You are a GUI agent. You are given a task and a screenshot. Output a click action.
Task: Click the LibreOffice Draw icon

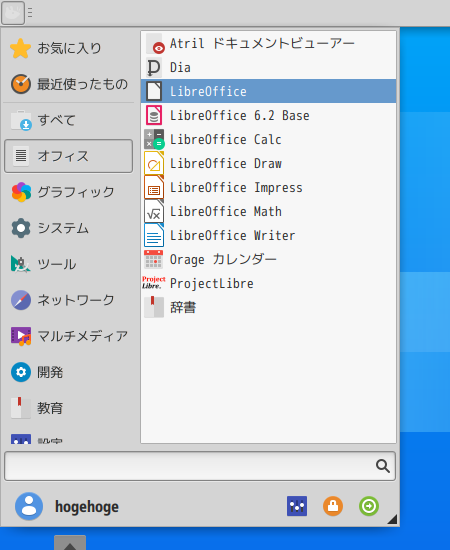[154, 163]
